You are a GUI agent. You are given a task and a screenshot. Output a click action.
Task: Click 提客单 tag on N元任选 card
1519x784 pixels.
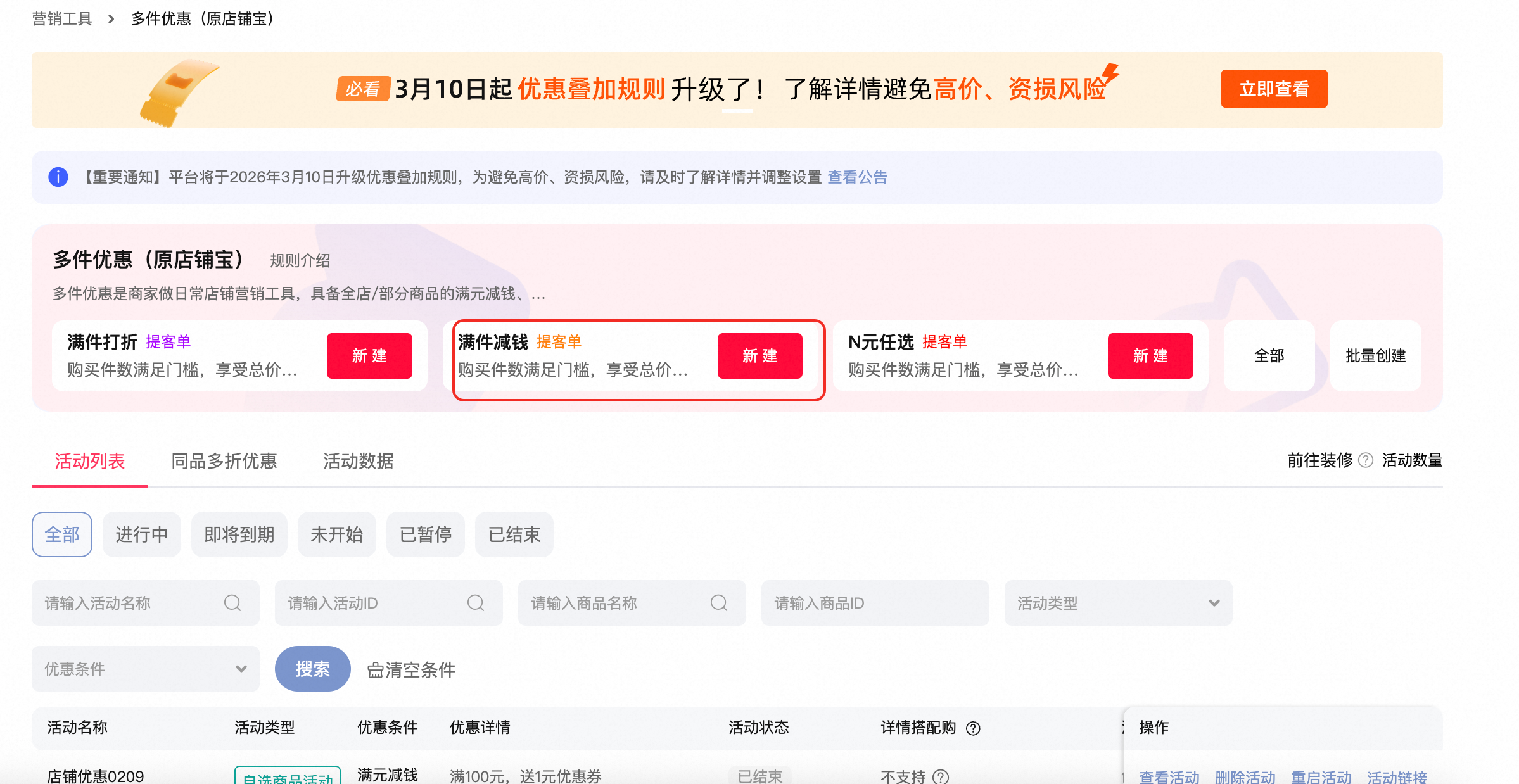coord(945,342)
